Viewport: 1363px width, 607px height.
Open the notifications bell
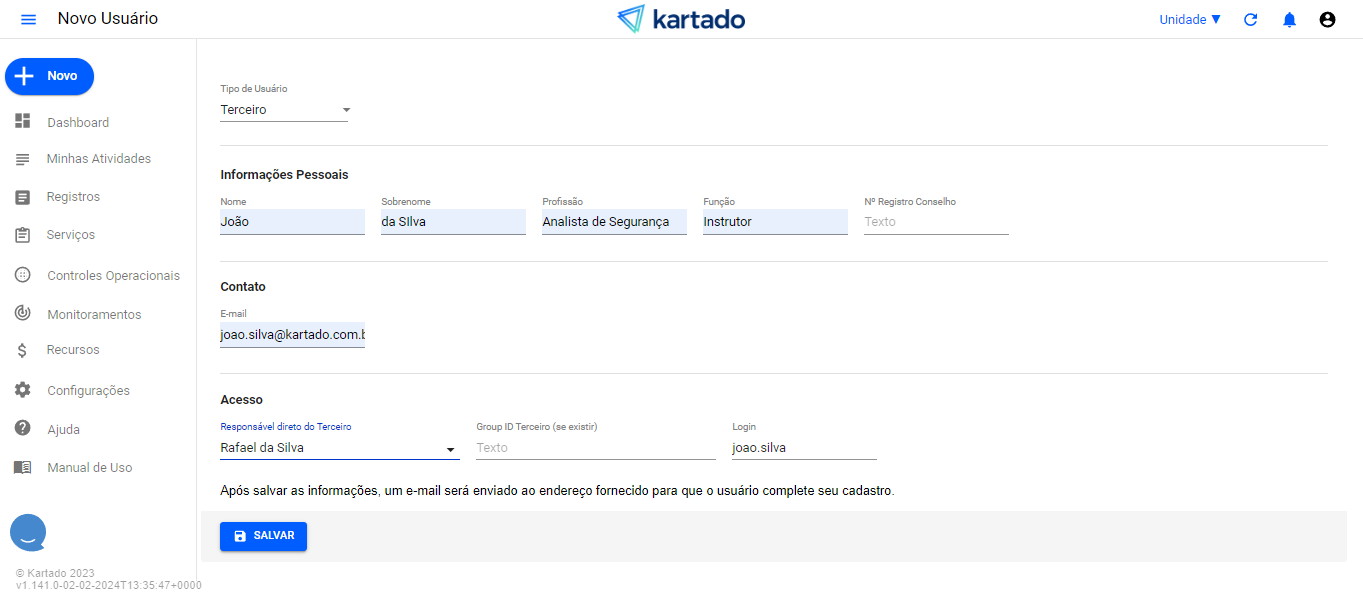tap(1289, 20)
